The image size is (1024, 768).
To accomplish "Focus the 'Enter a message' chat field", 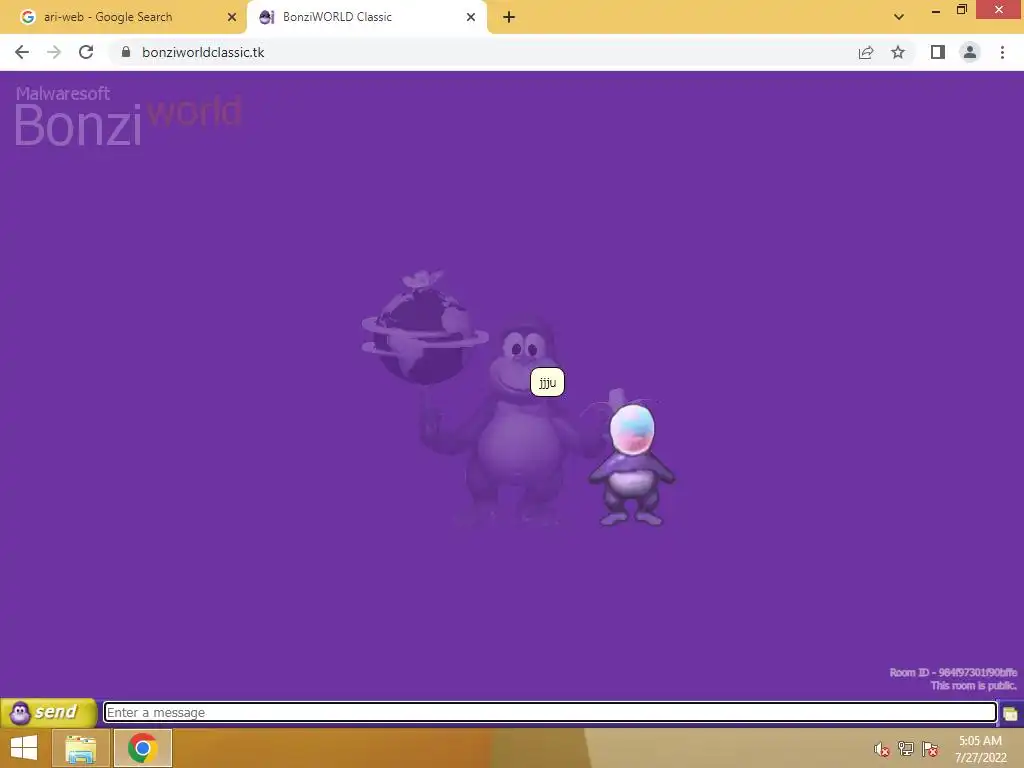I will (x=550, y=712).
